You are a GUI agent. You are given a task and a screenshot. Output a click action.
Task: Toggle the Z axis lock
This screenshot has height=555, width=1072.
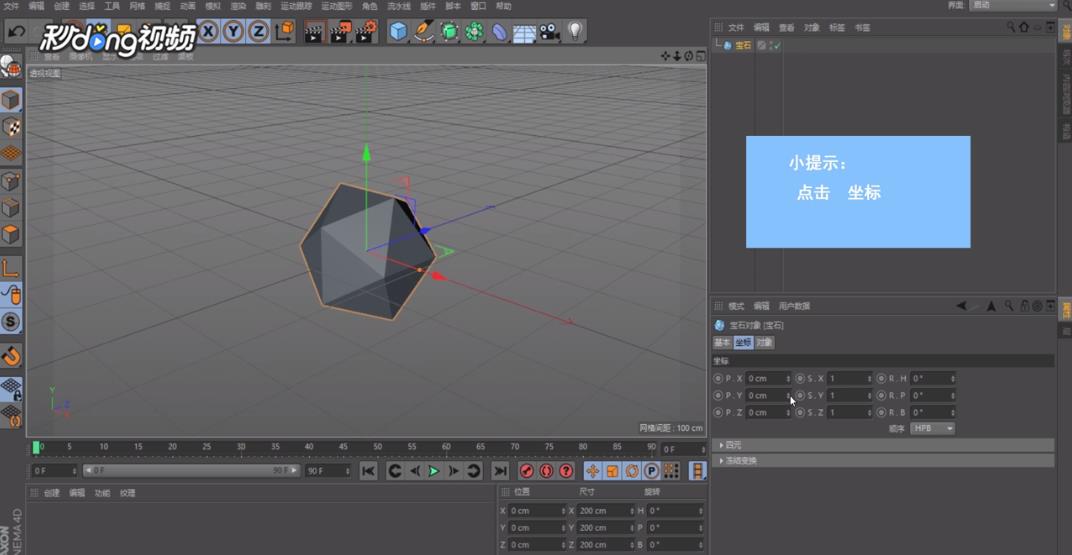(258, 31)
